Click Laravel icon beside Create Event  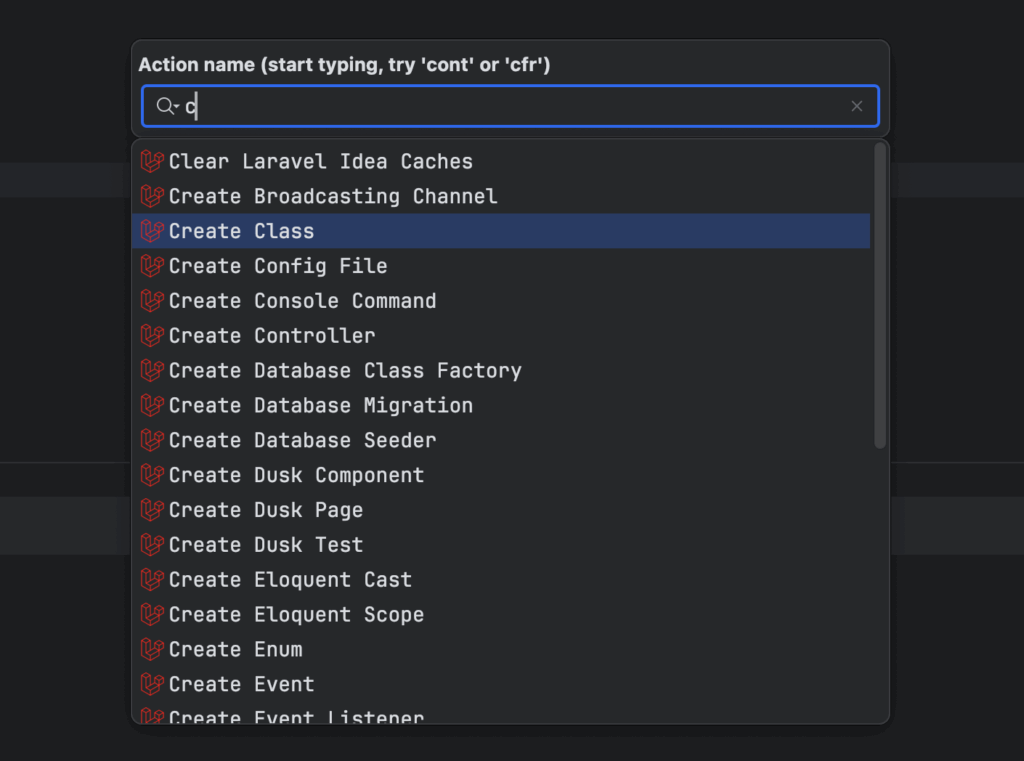point(152,684)
